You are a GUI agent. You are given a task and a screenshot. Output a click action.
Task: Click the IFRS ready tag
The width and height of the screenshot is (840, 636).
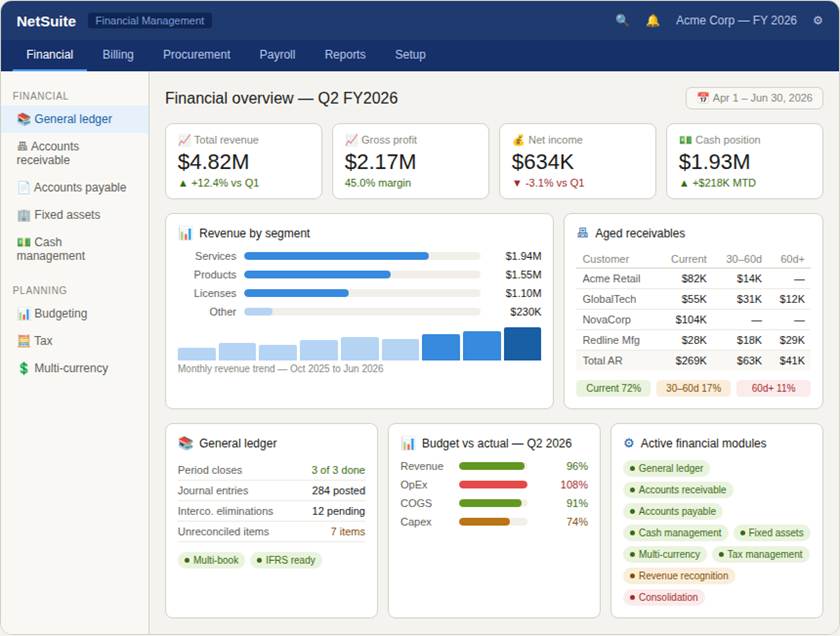pyautogui.click(x=286, y=560)
